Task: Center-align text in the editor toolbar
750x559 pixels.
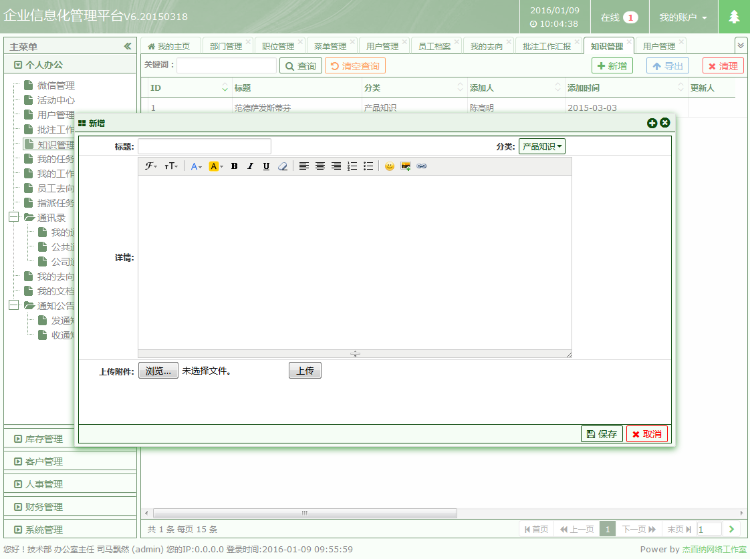Action: [320, 166]
